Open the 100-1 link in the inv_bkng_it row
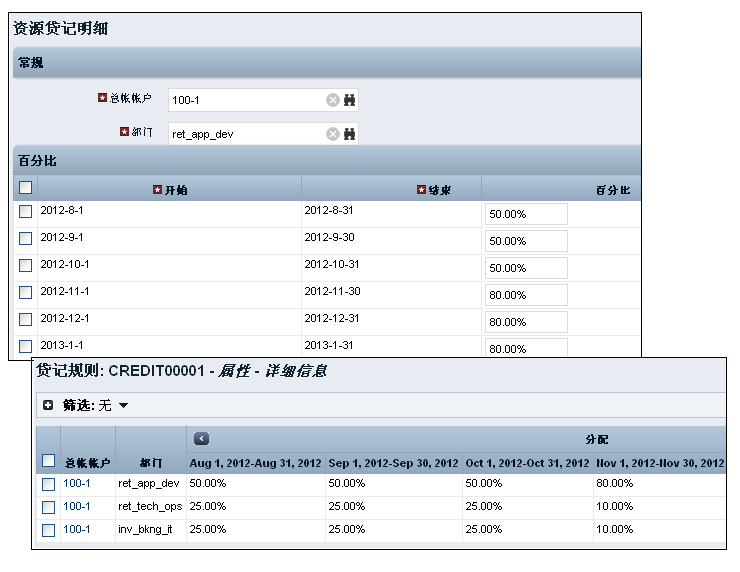 coord(76,530)
